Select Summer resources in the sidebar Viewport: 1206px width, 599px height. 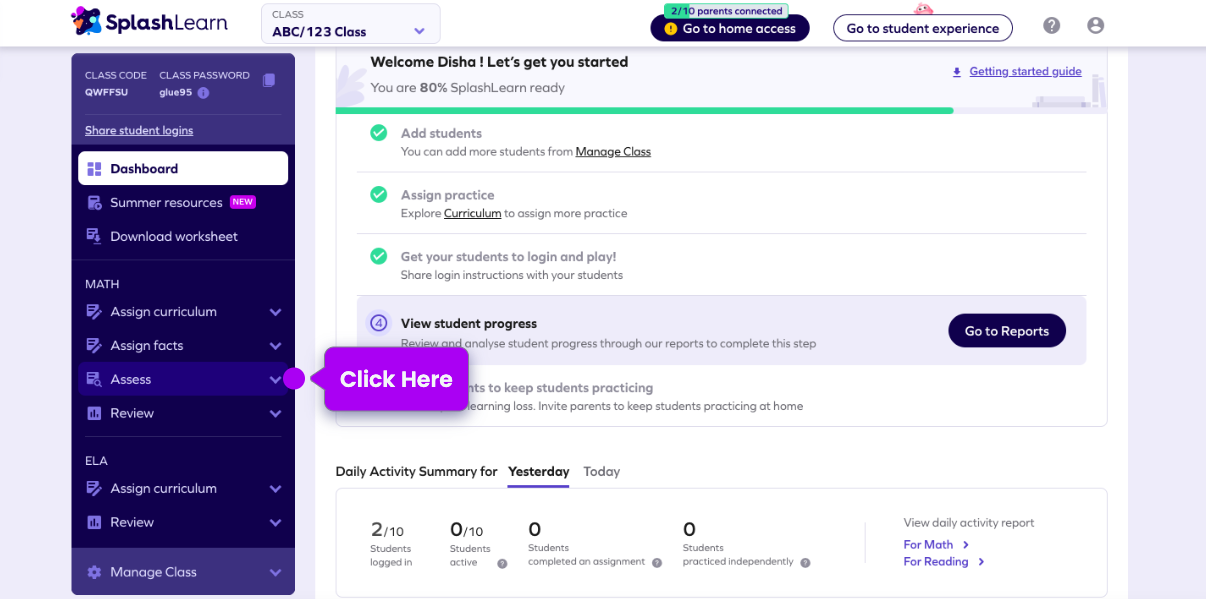tap(166, 203)
